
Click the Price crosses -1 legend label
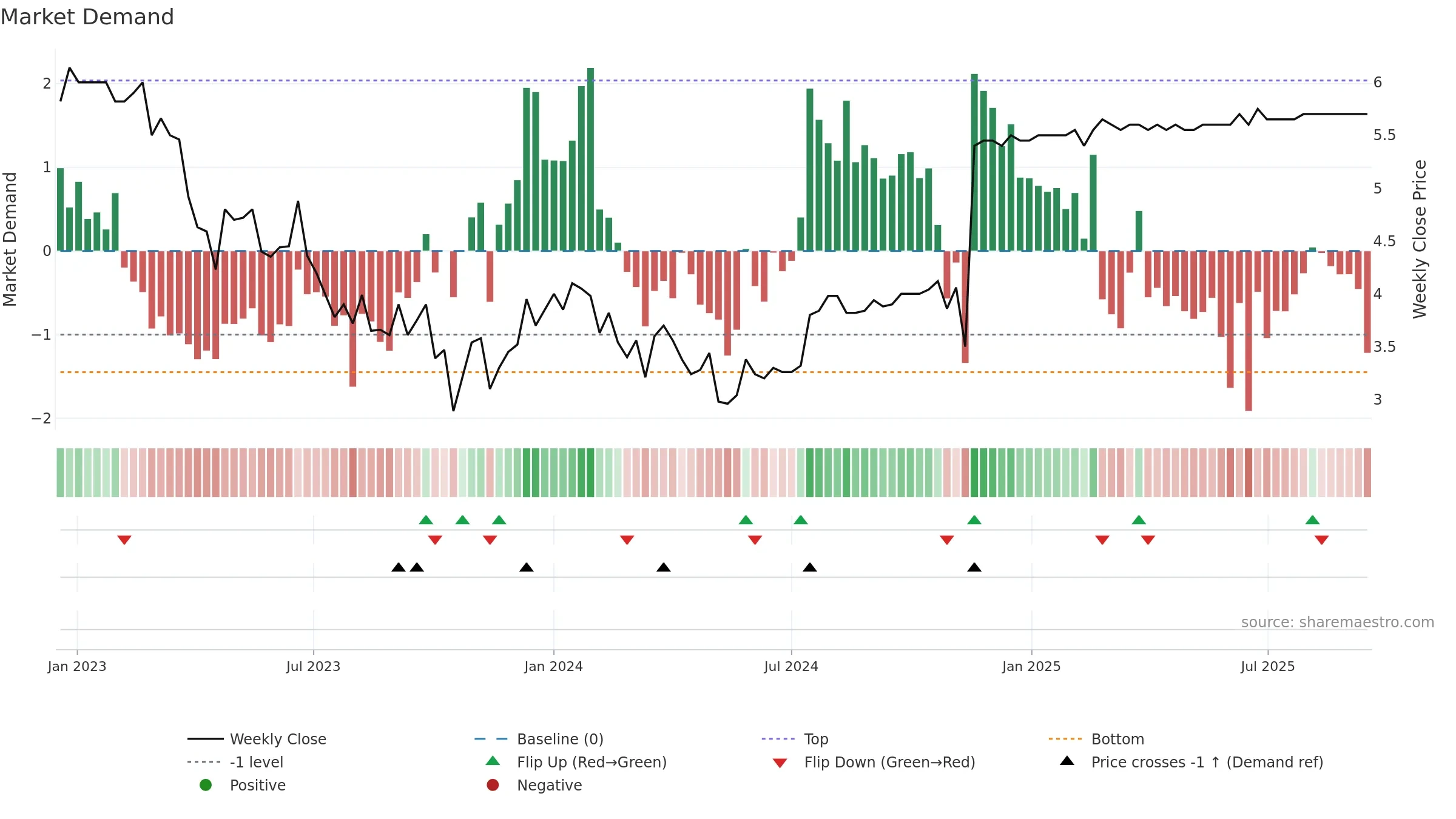point(1207,762)
